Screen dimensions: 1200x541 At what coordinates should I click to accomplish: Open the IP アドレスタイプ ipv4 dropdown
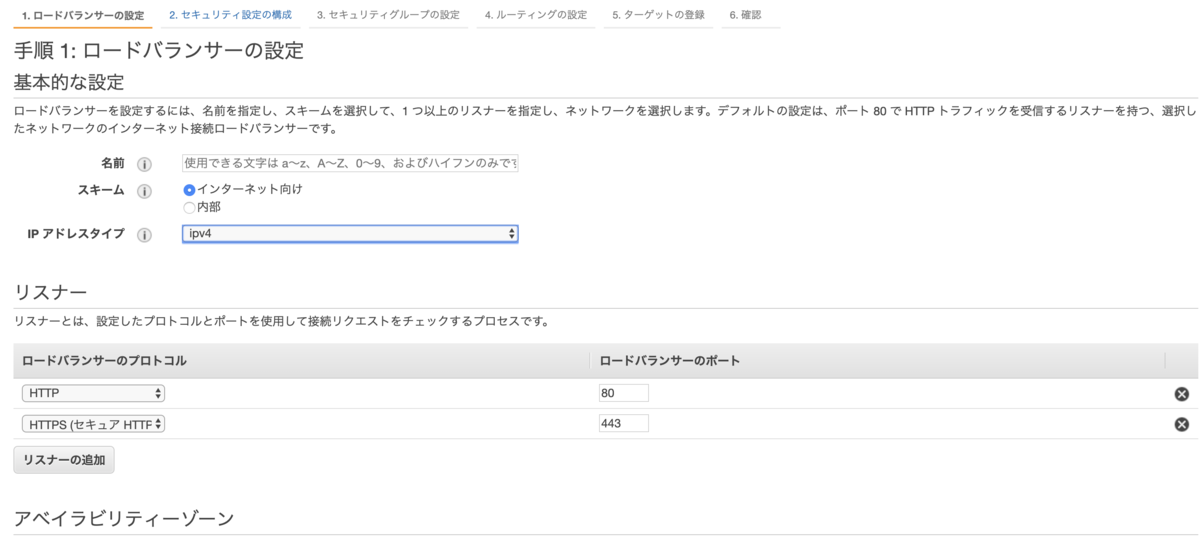[350, 234]
